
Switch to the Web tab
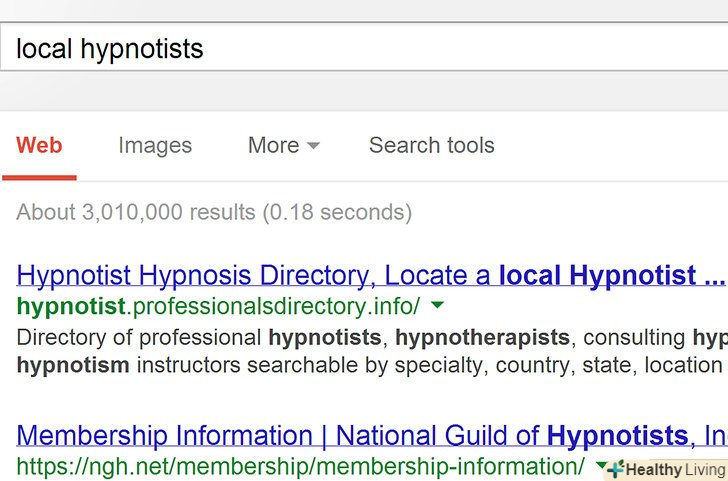pos(39,145)
